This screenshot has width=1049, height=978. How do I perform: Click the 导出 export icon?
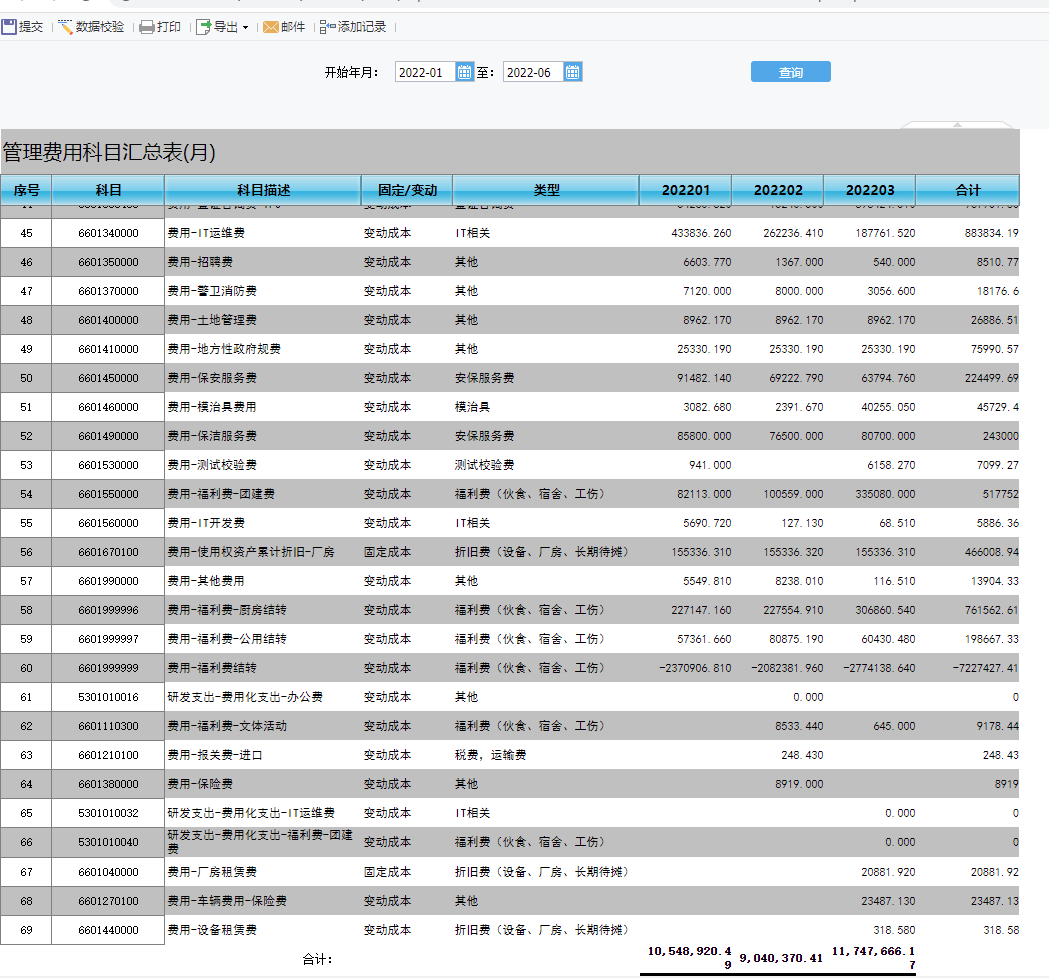point(203,27)
